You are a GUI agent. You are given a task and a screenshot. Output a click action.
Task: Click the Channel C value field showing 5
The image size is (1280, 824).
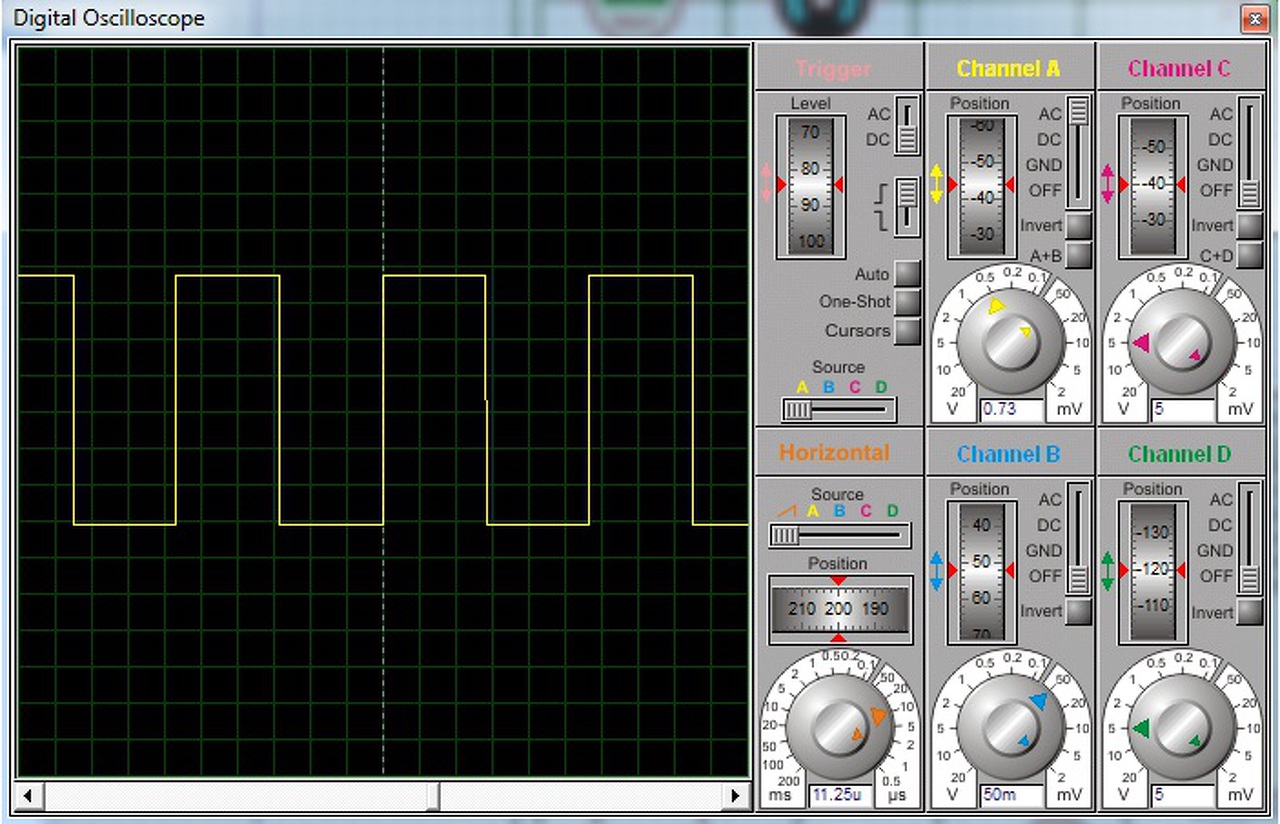[1184, 409]
